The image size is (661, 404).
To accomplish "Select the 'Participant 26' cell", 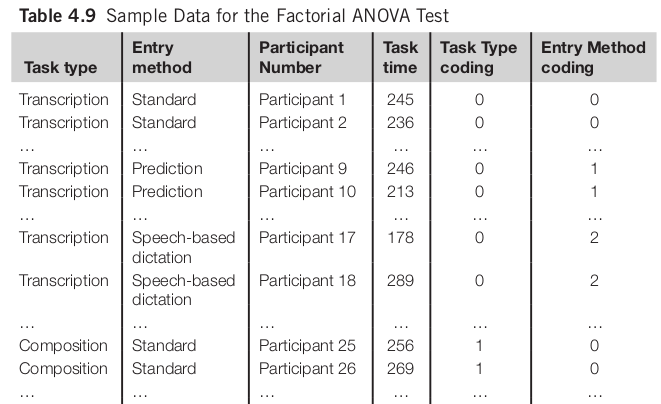I will click(306, 369).
